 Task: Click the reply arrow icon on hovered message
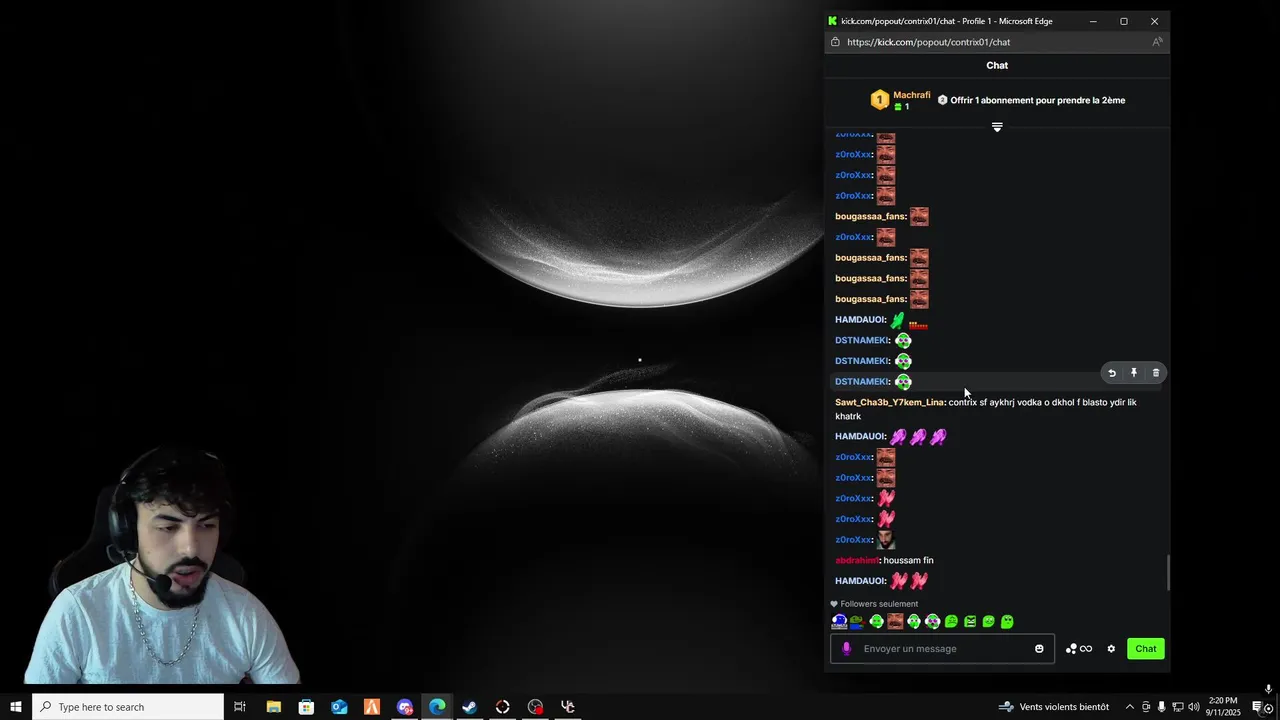point(1112,373)
